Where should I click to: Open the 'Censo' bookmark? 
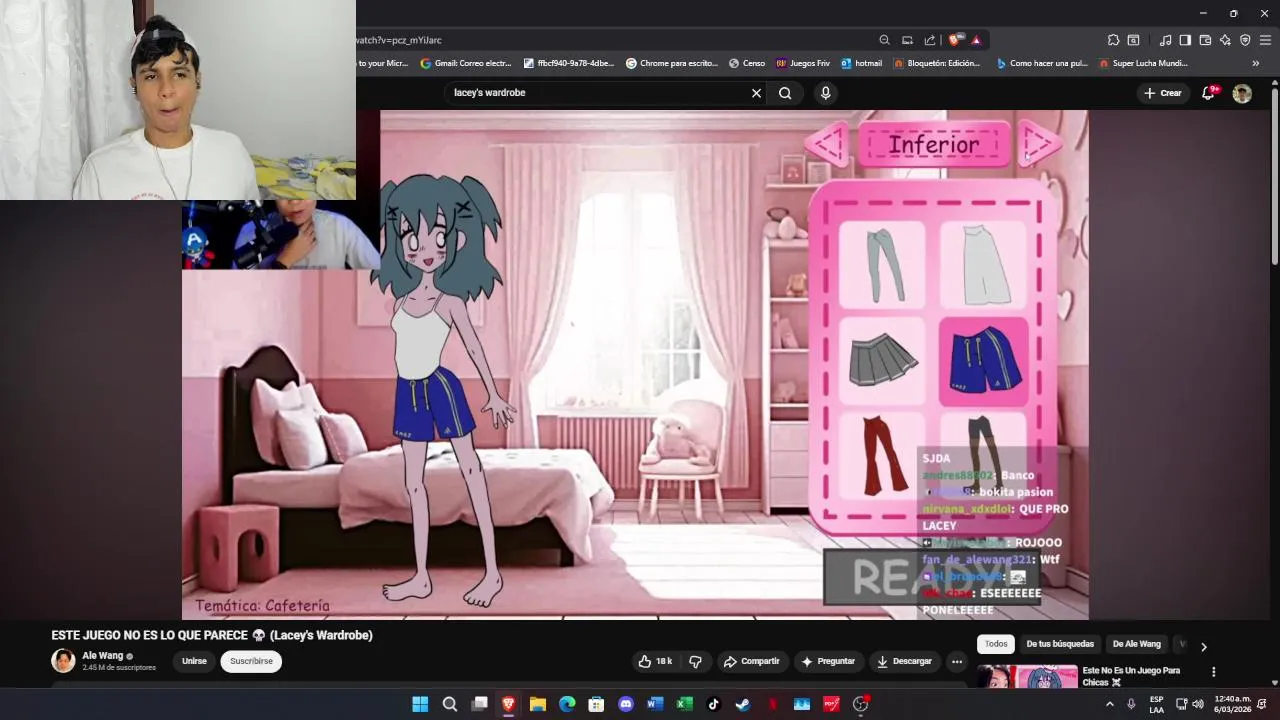(747, 63)
